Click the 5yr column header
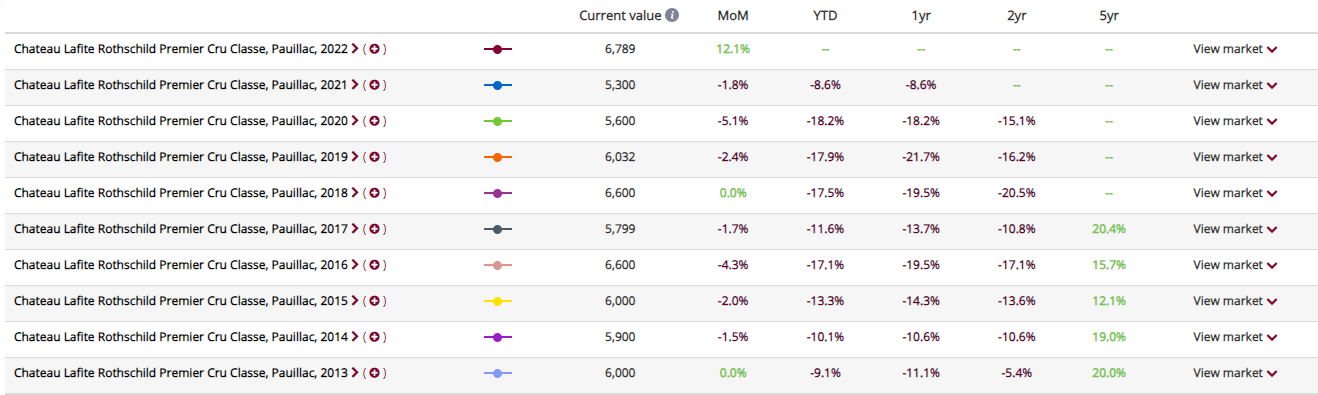The height and width of the screenshot is (395, 1318). 1109,16
